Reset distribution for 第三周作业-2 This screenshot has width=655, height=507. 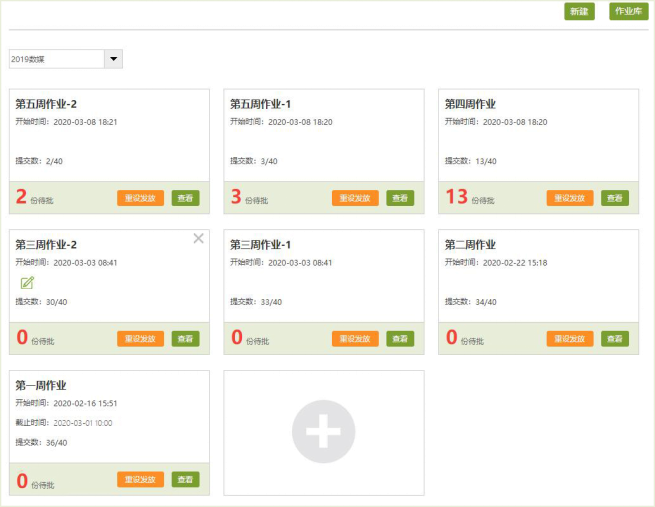[x=140, y=339]
